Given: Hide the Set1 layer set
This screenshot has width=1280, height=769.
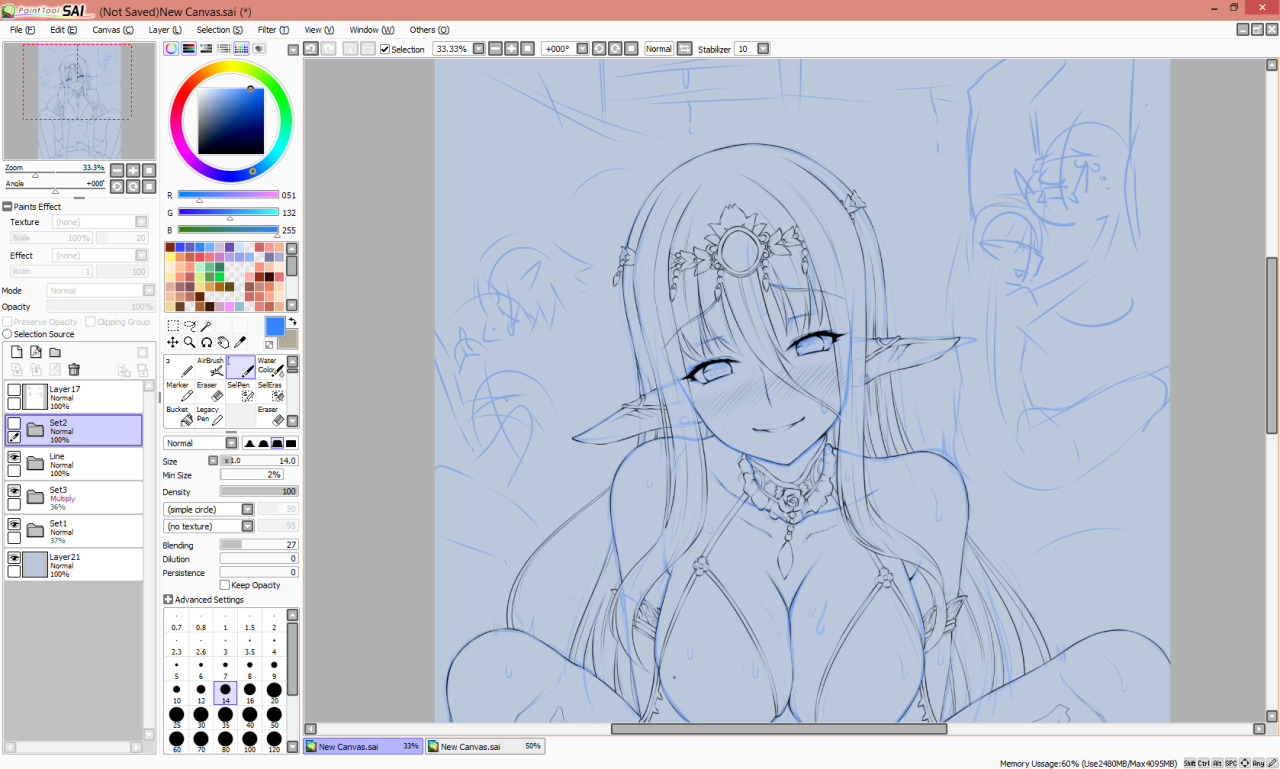Looking at the screenshot, I should click(x=14, y=524).
